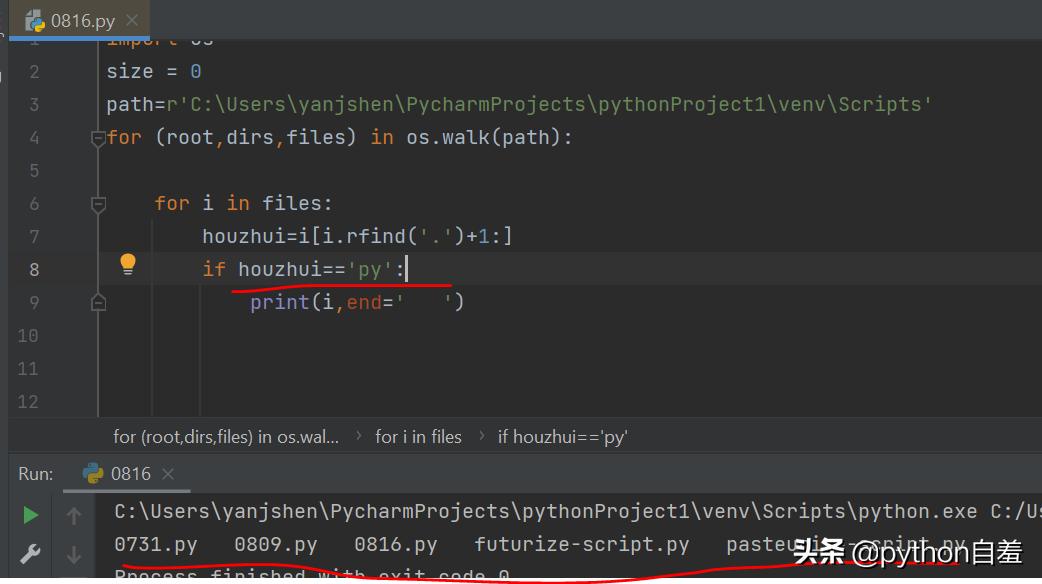The width and height of the screenshot is (1042, 584).
Task: Close the 0816.py editor tab
Action: pos(134,20)
